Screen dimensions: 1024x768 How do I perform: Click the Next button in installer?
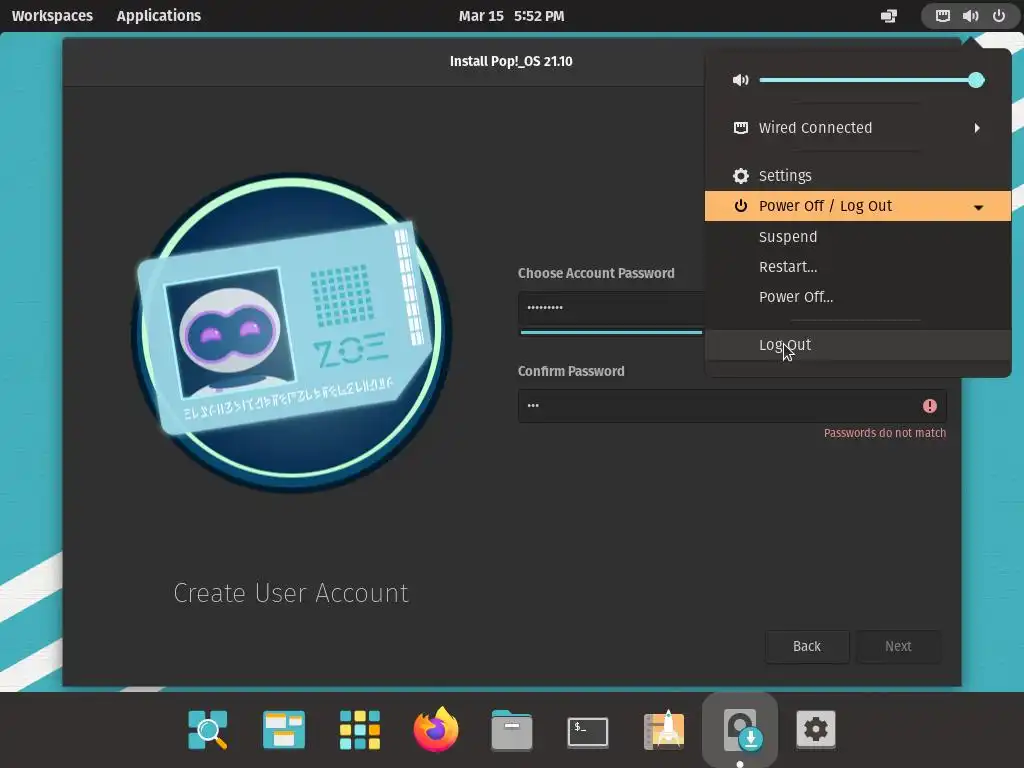898,646
